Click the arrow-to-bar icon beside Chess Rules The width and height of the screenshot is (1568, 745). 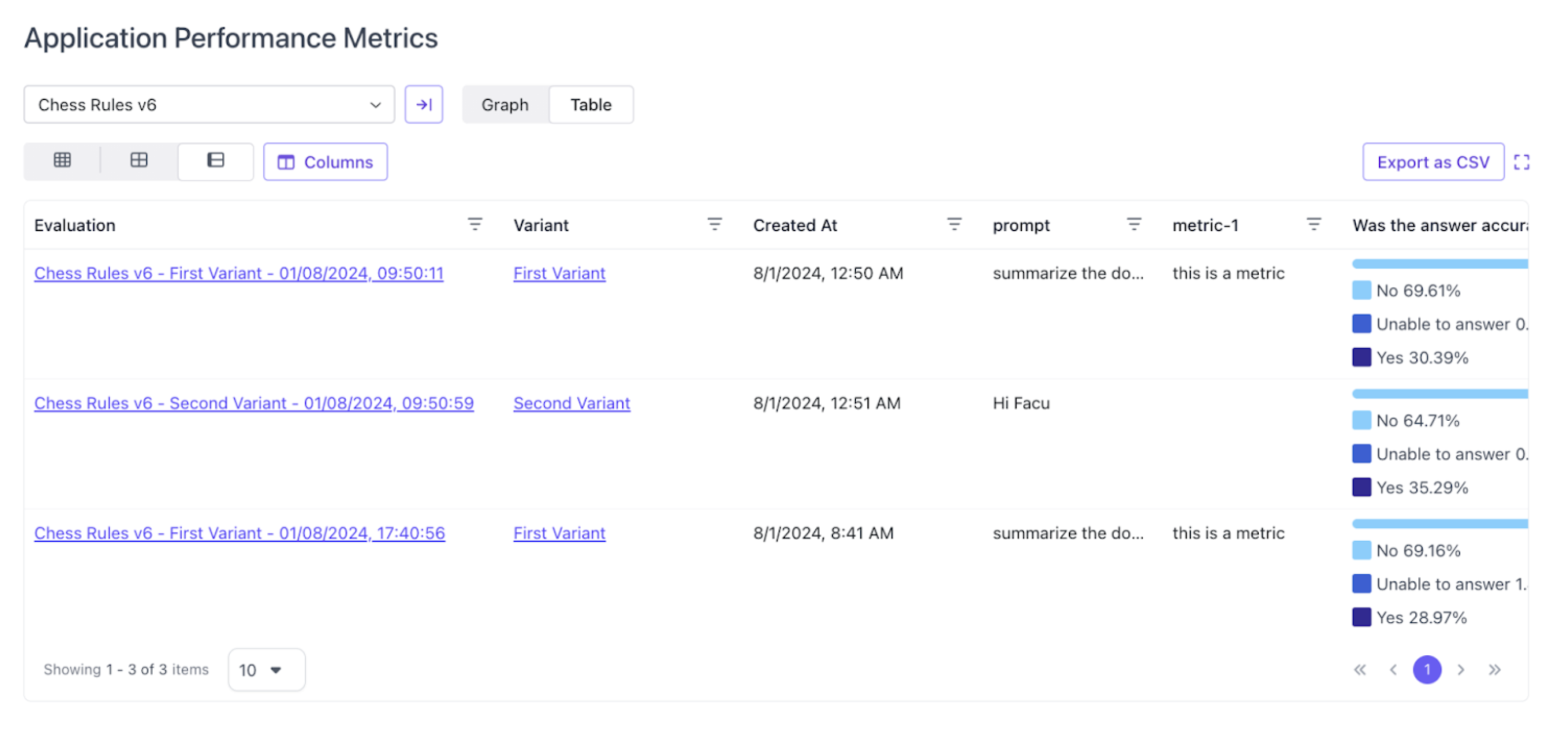coord(424,105)
